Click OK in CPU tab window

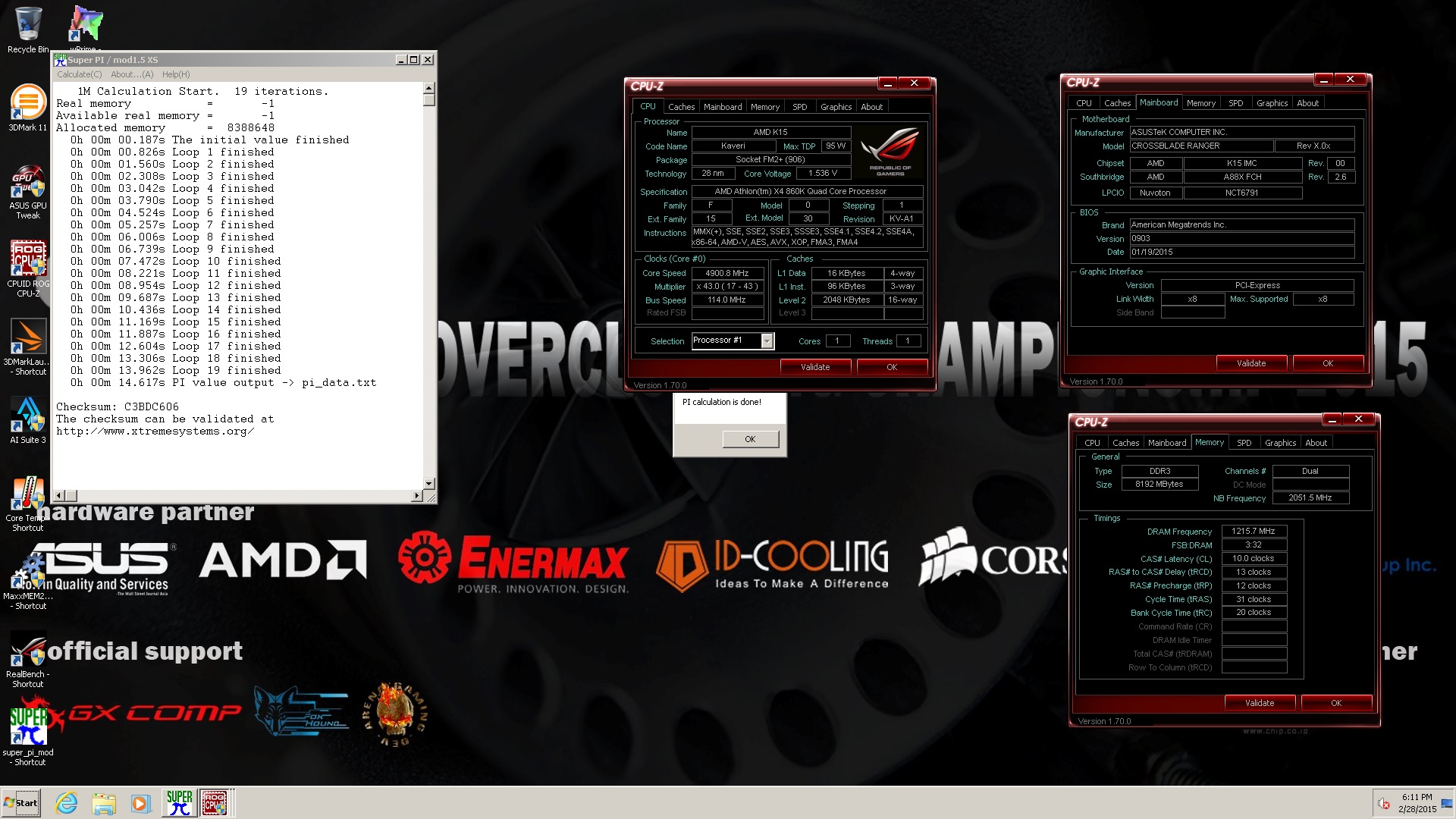click(892, 367)
